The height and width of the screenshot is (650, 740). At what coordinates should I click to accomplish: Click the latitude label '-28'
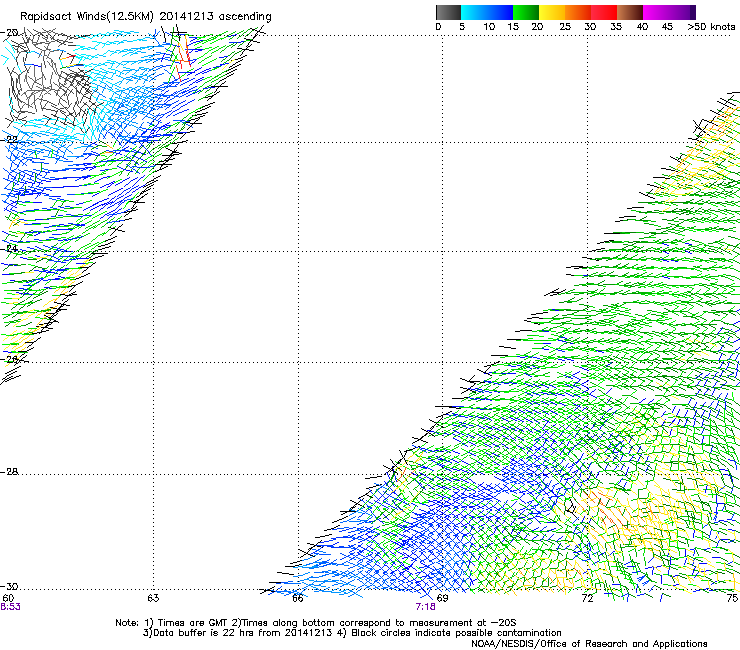click(10, 472)
